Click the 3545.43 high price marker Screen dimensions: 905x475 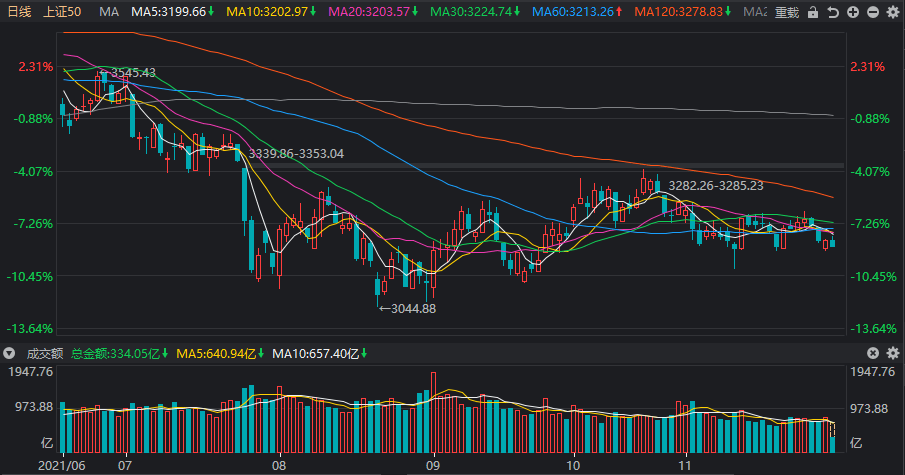[128, 73]
